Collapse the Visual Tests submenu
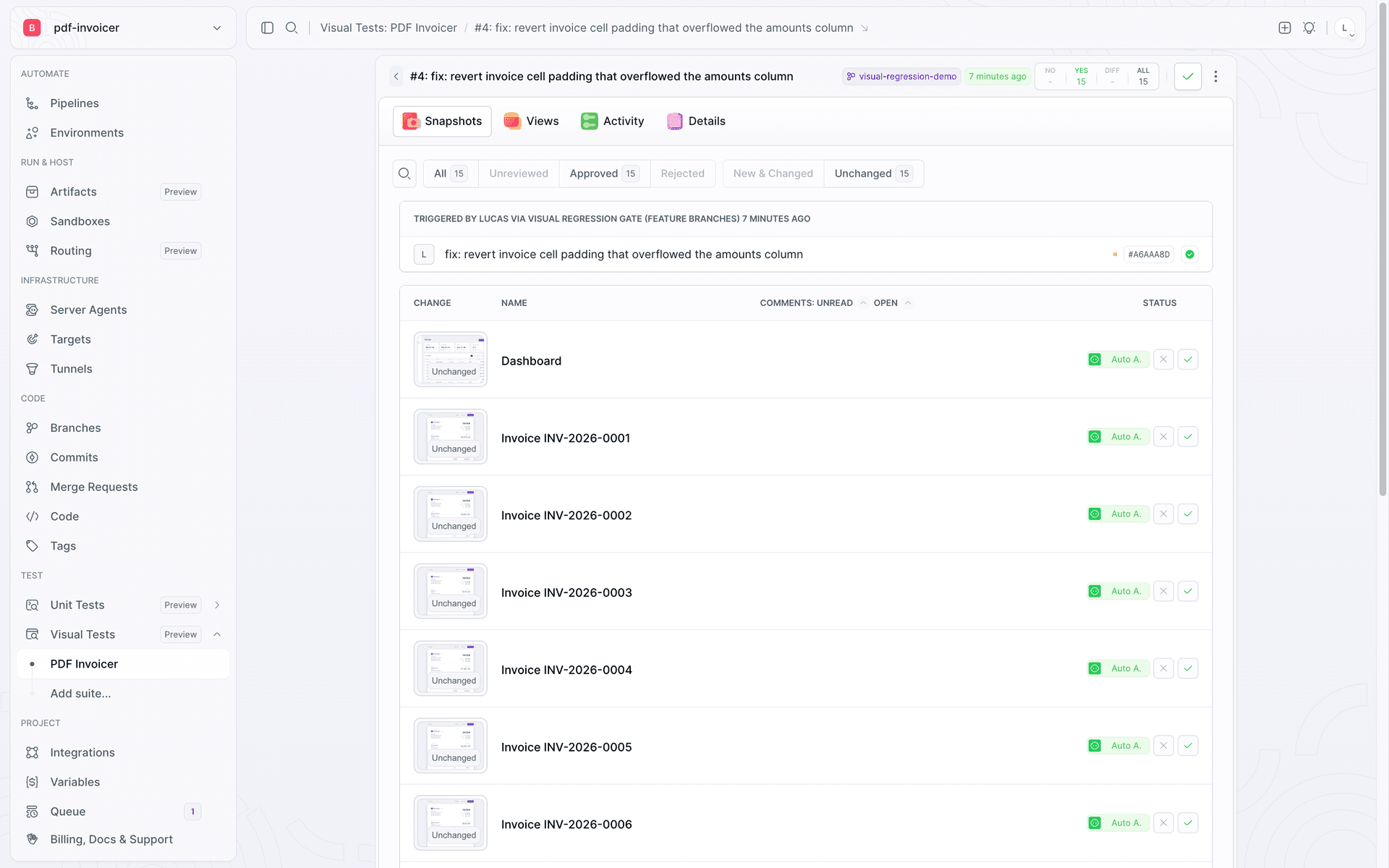The width and height of the screenshot is (1389, 868). [217, 634]
